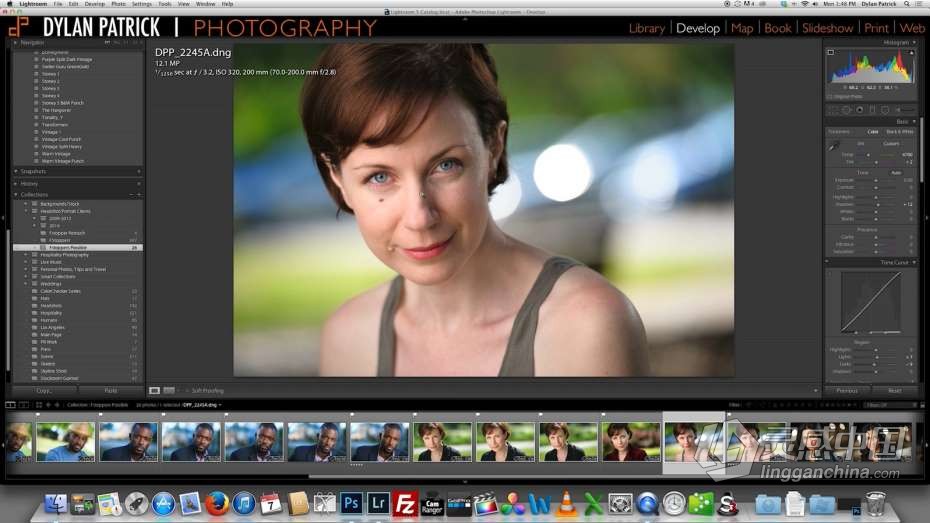Screen dimensions: 930x523
Task: Click the Auto tone button
Action: pyautogui.click(x=896, y=173)
